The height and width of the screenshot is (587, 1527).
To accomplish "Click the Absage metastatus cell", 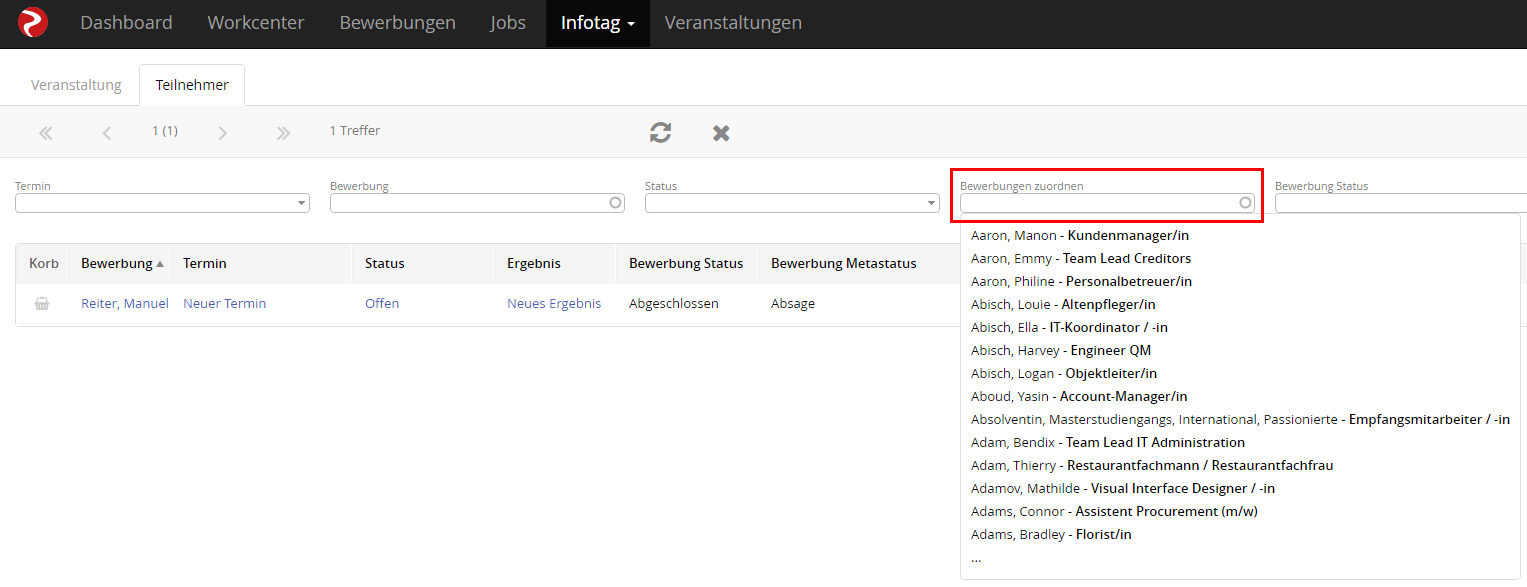I will point(793,304).
